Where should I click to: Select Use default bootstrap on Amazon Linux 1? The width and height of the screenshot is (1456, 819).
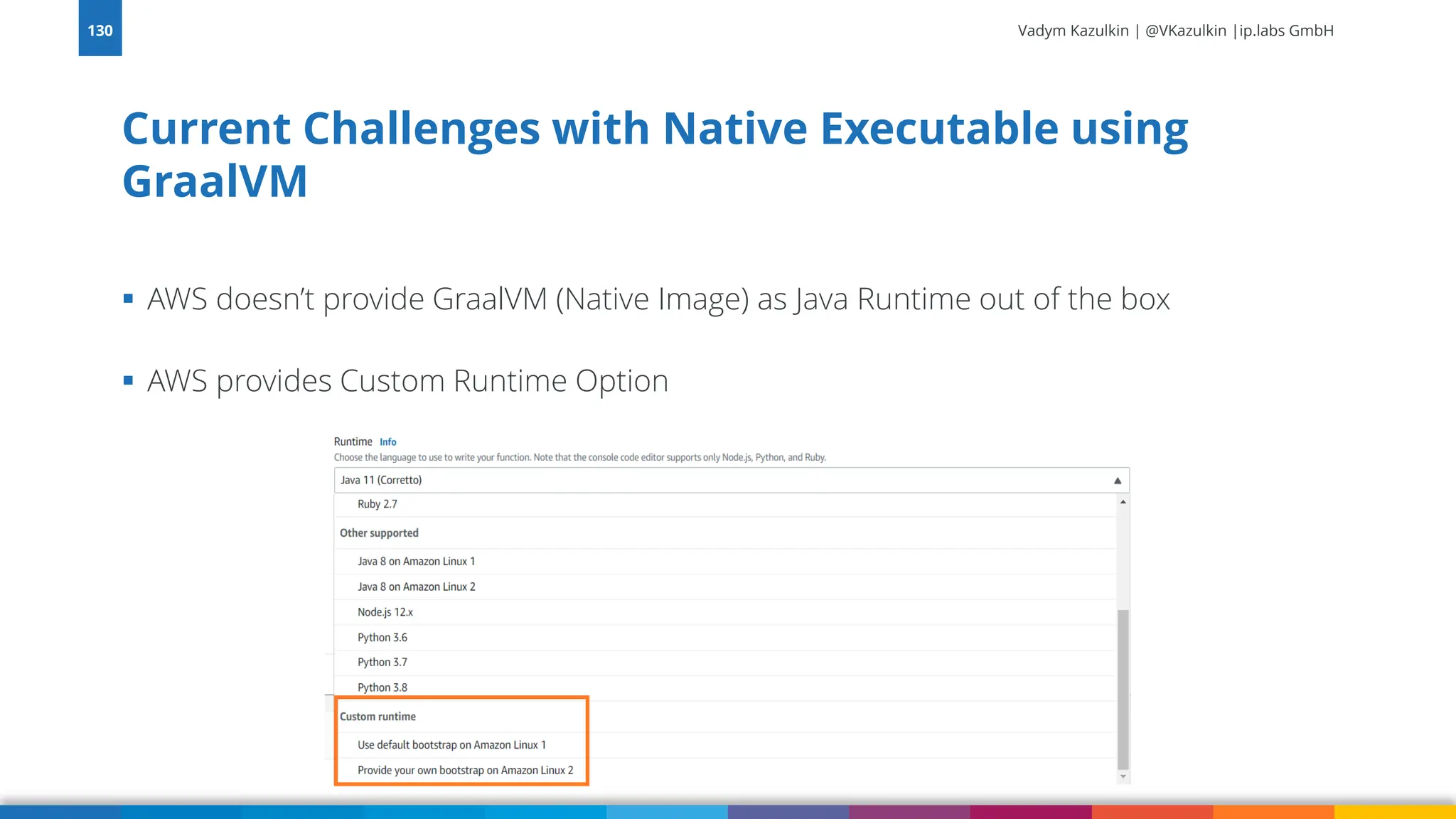(x=451, y=745)
